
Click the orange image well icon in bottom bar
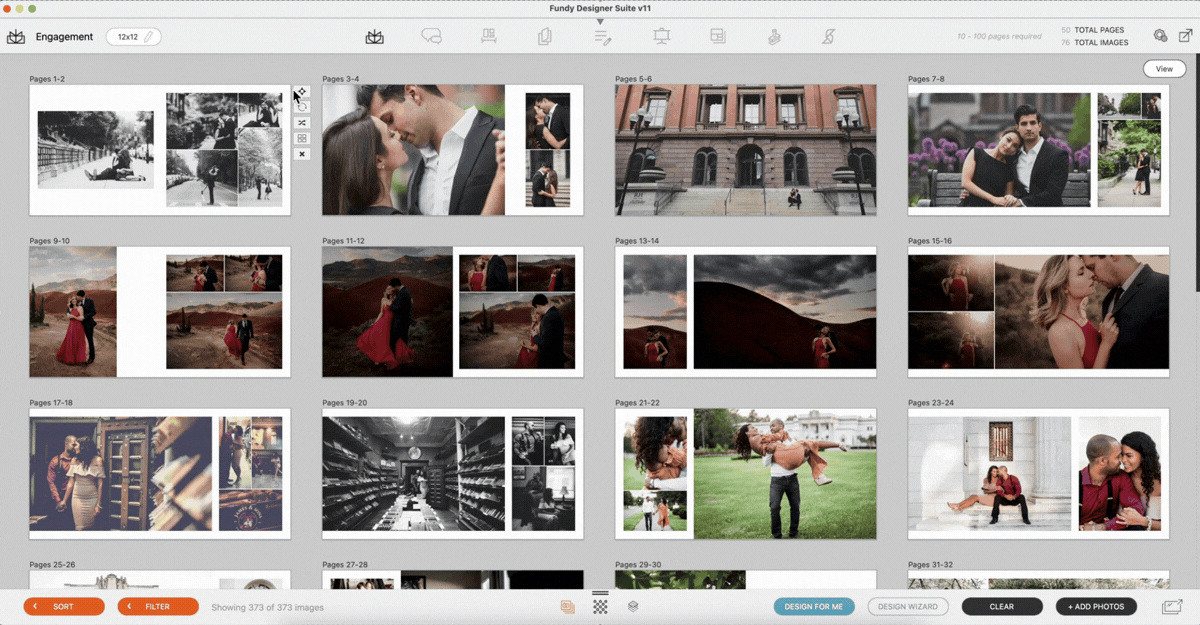pos(568,607)
